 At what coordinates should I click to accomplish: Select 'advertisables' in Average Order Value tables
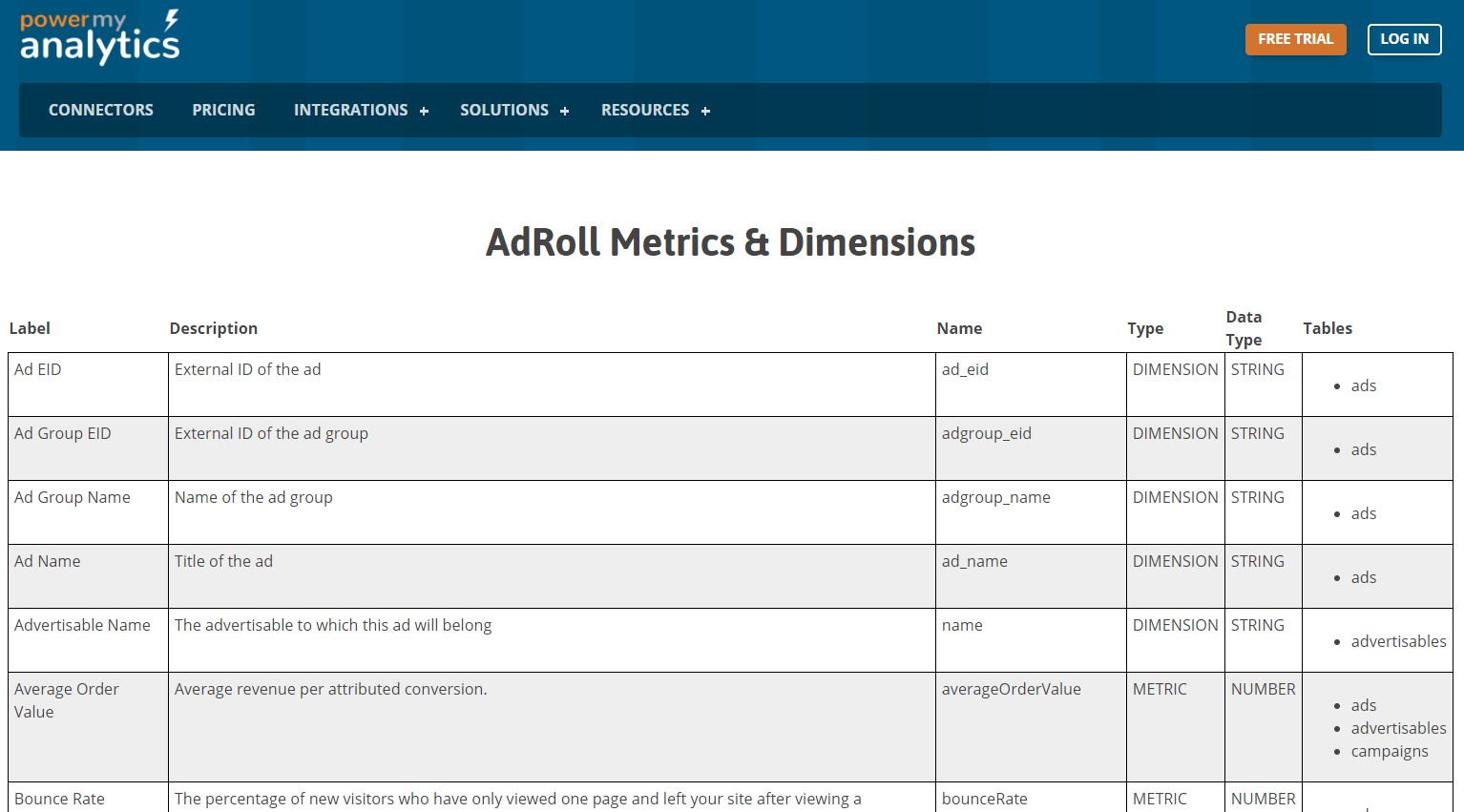(1398, 728)
